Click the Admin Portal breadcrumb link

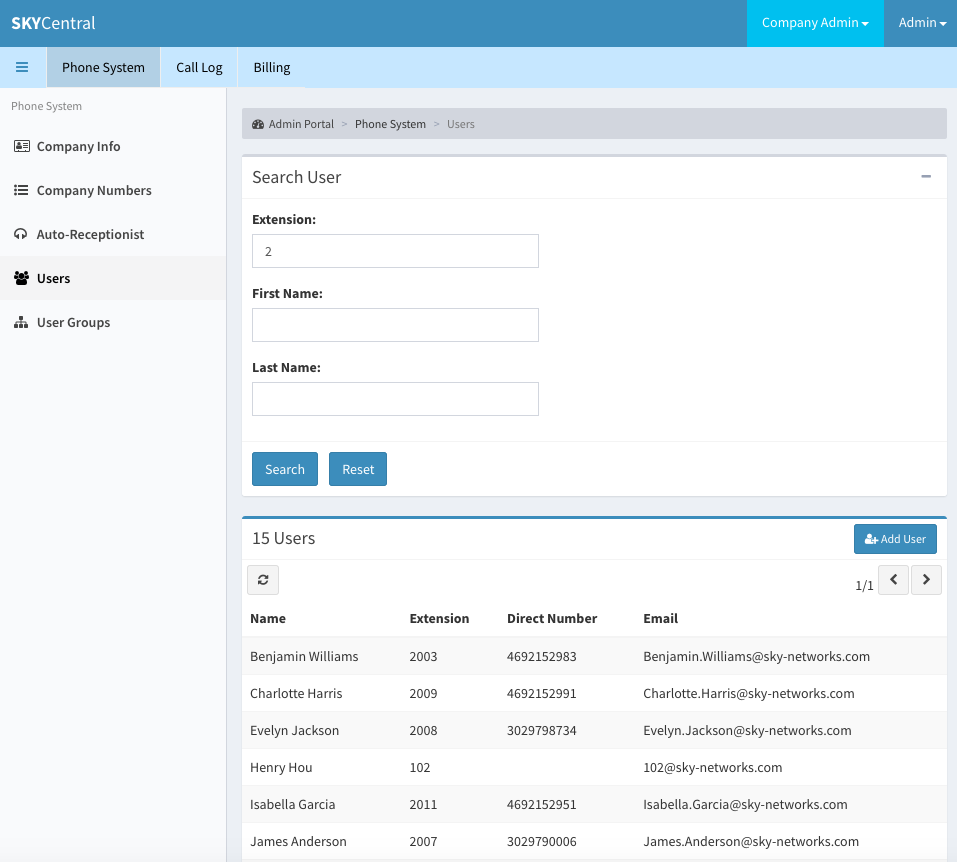(x=301, y=124)
